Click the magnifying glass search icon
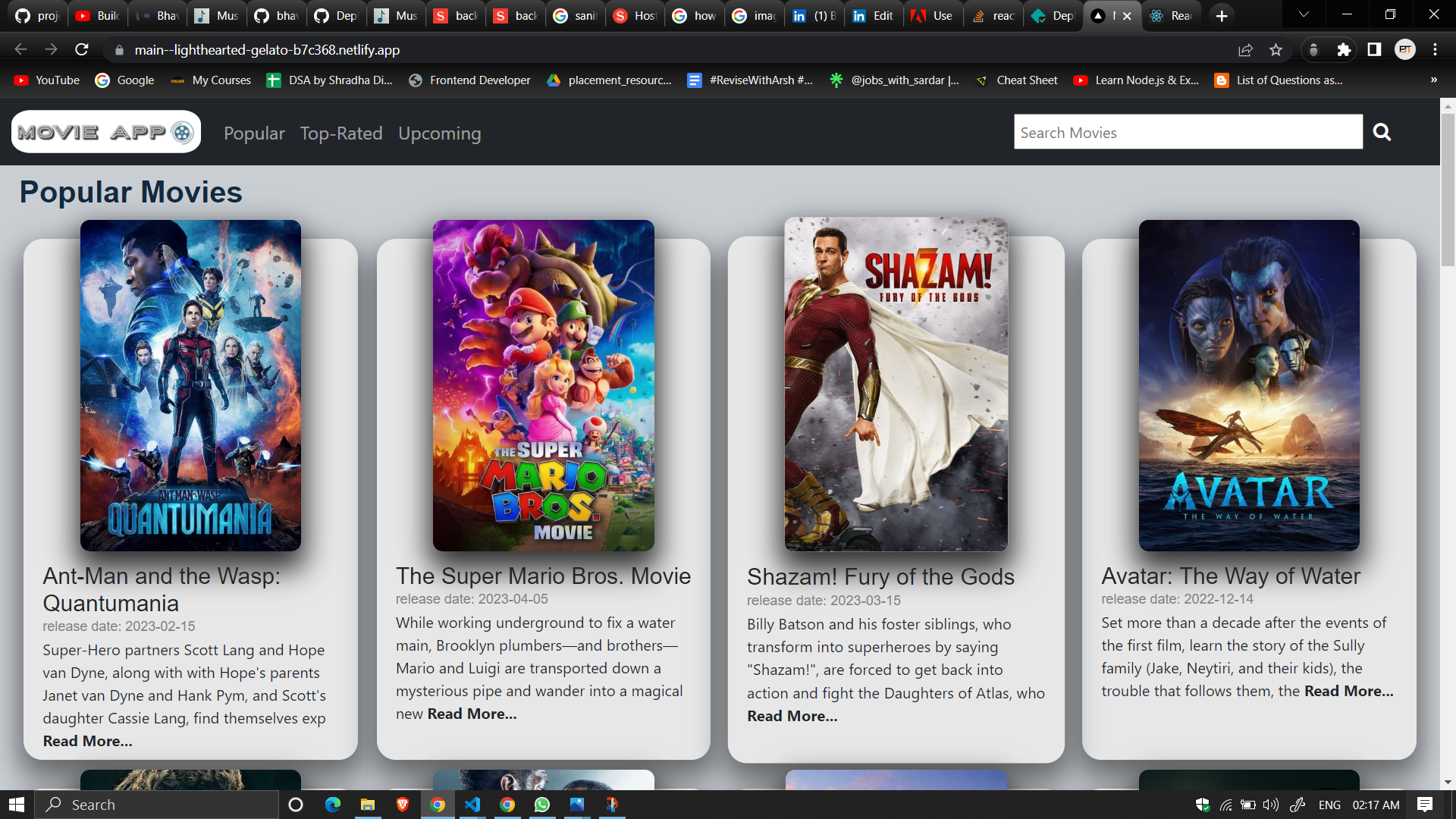Viewport: 1456px width, 819px height. (x=1382, y=133)
